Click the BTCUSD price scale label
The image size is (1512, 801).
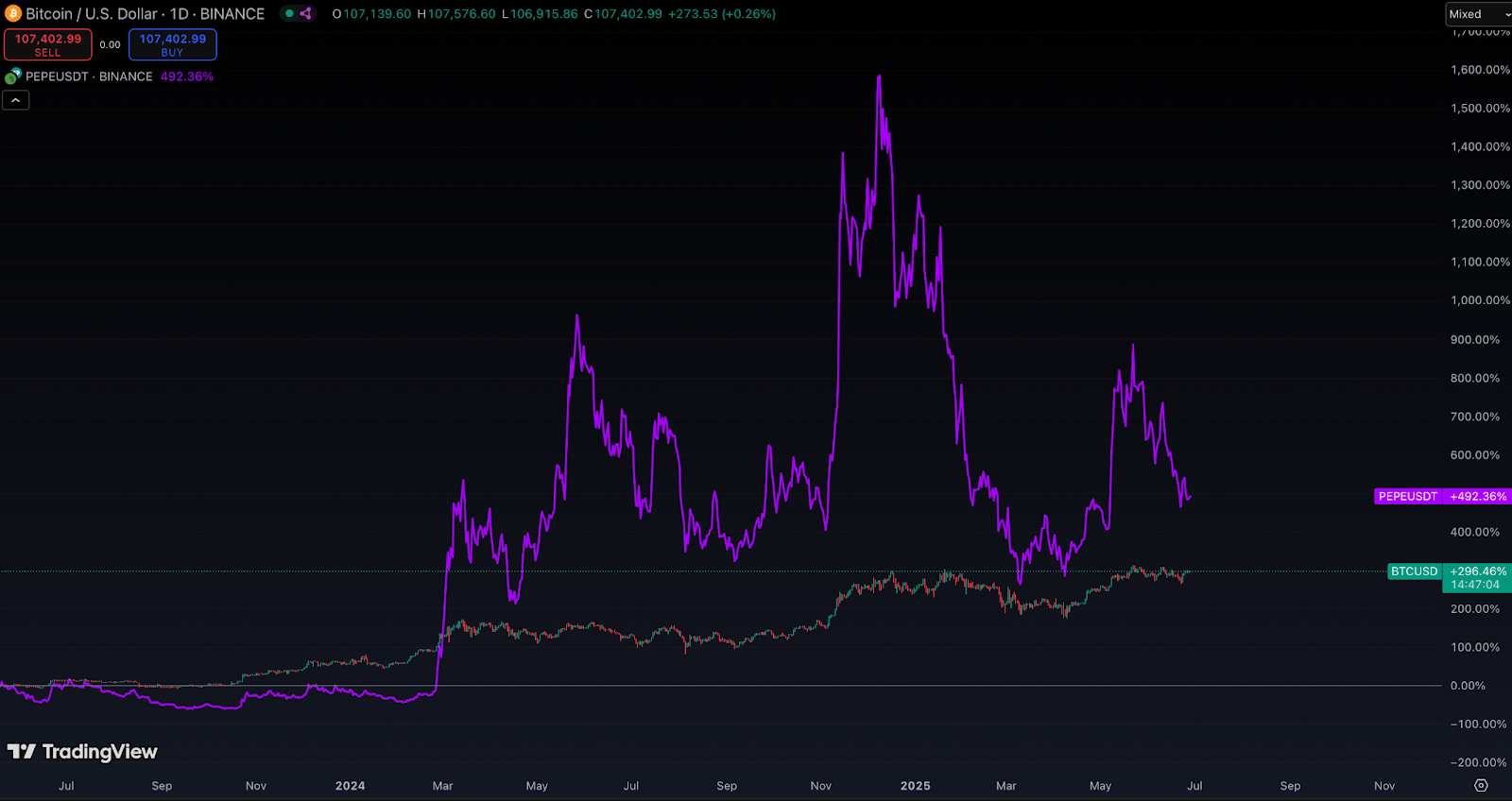[x=1415, y=571]
